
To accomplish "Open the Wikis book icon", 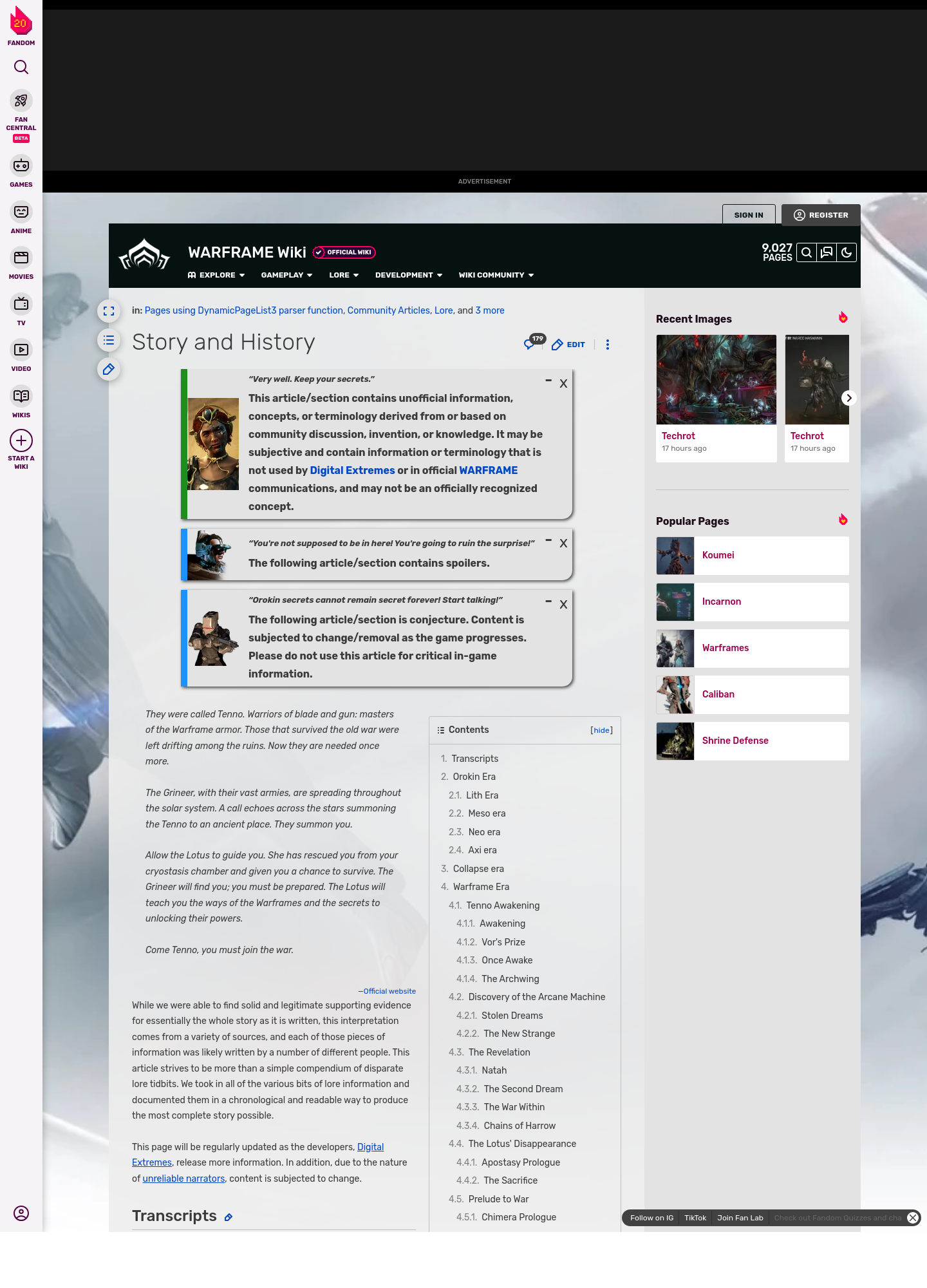I will point(21,396).
